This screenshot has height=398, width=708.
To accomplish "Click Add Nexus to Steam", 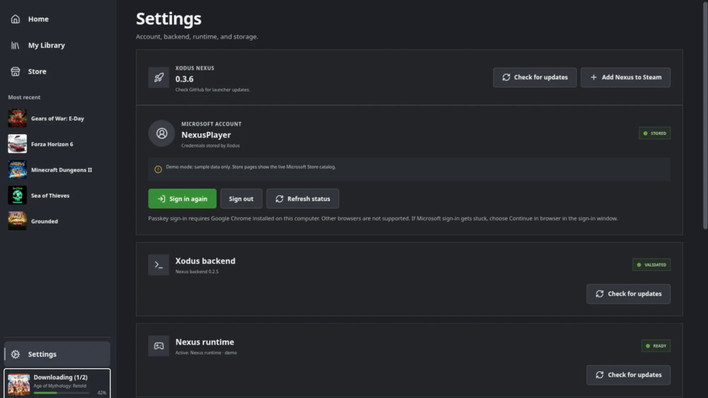I will click(625, 77).
